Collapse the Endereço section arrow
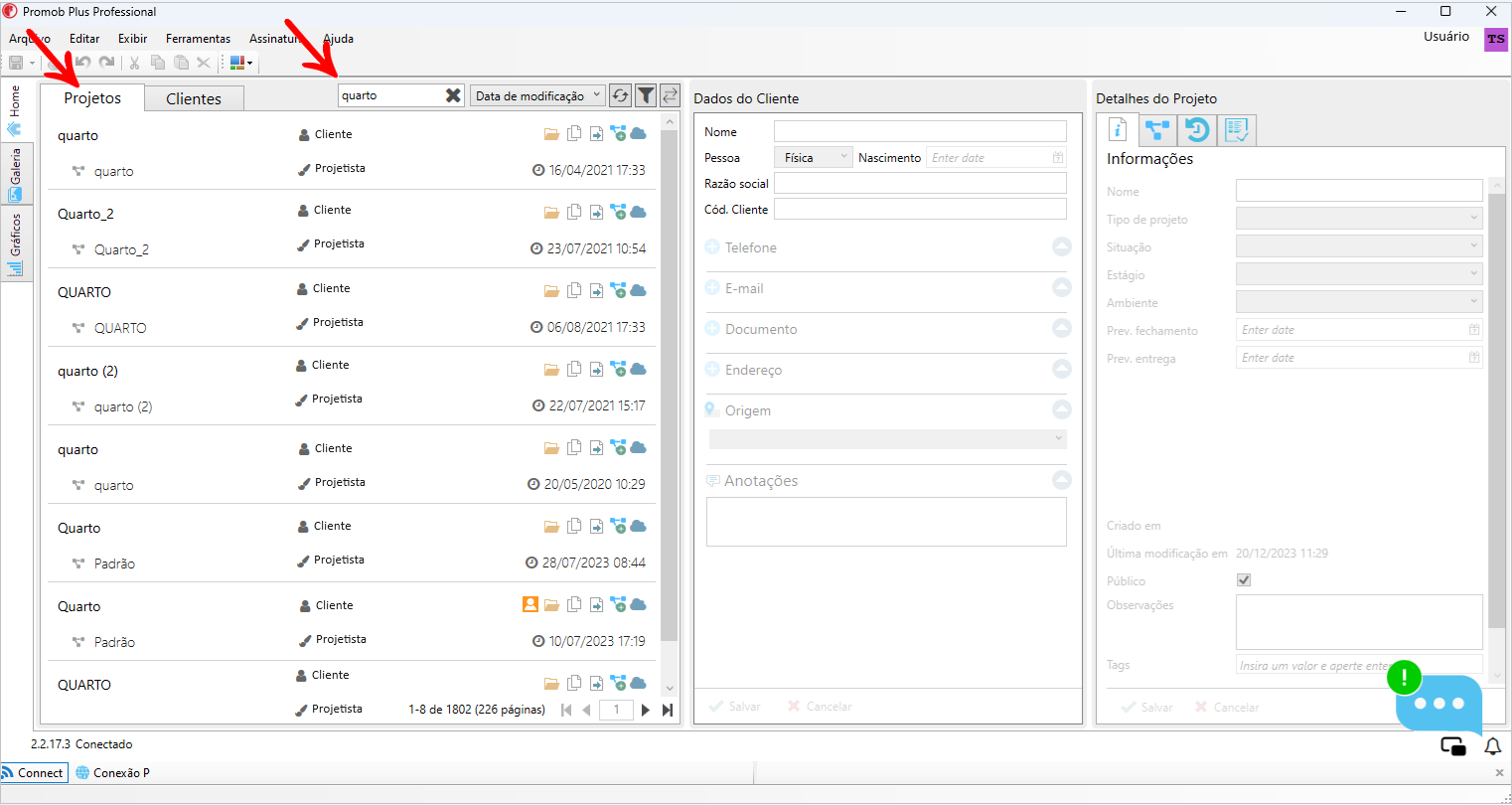The width and height of the screenshot is (1512, 805). (x=1062, y=369)
